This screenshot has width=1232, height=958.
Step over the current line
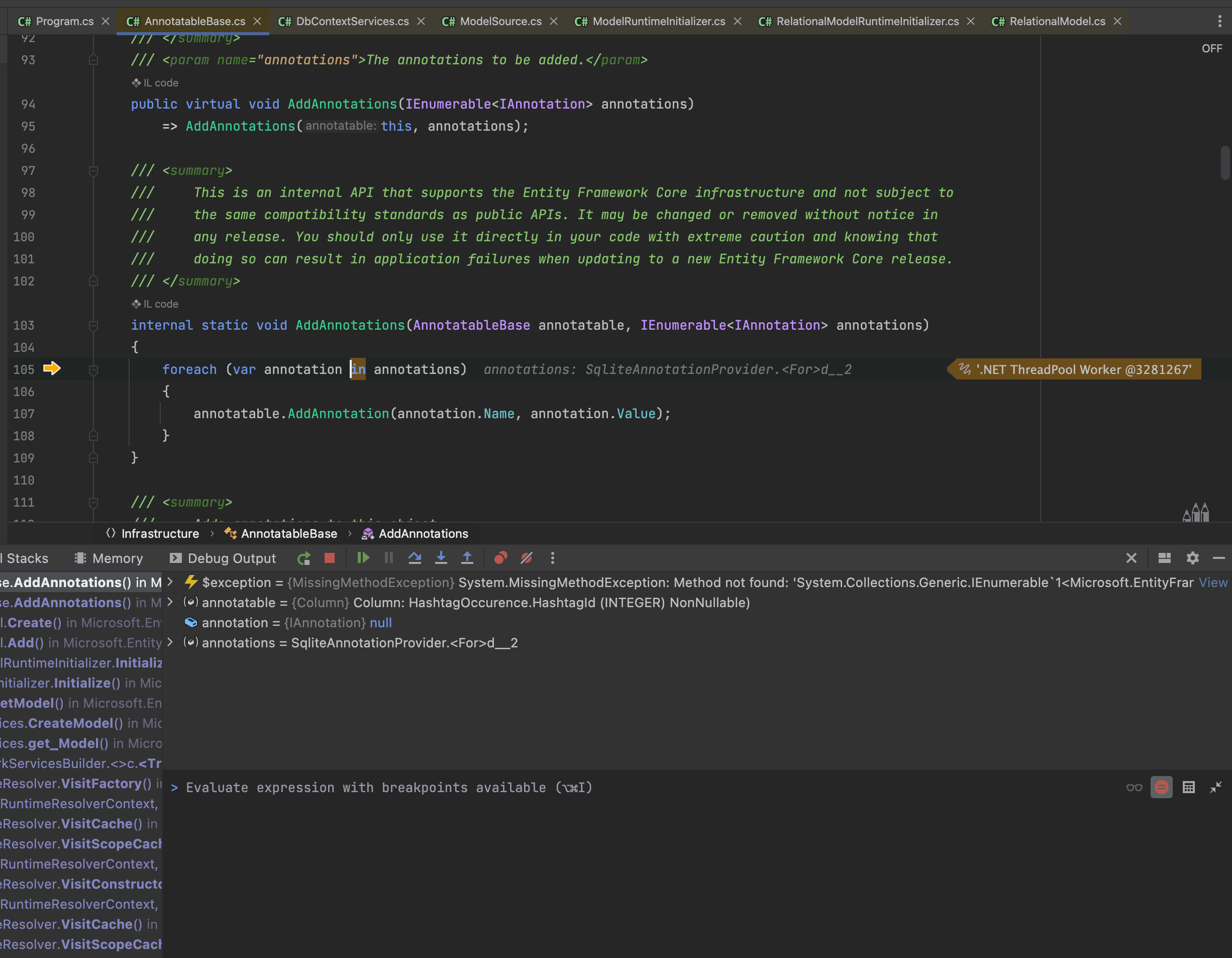click(415, 558)
